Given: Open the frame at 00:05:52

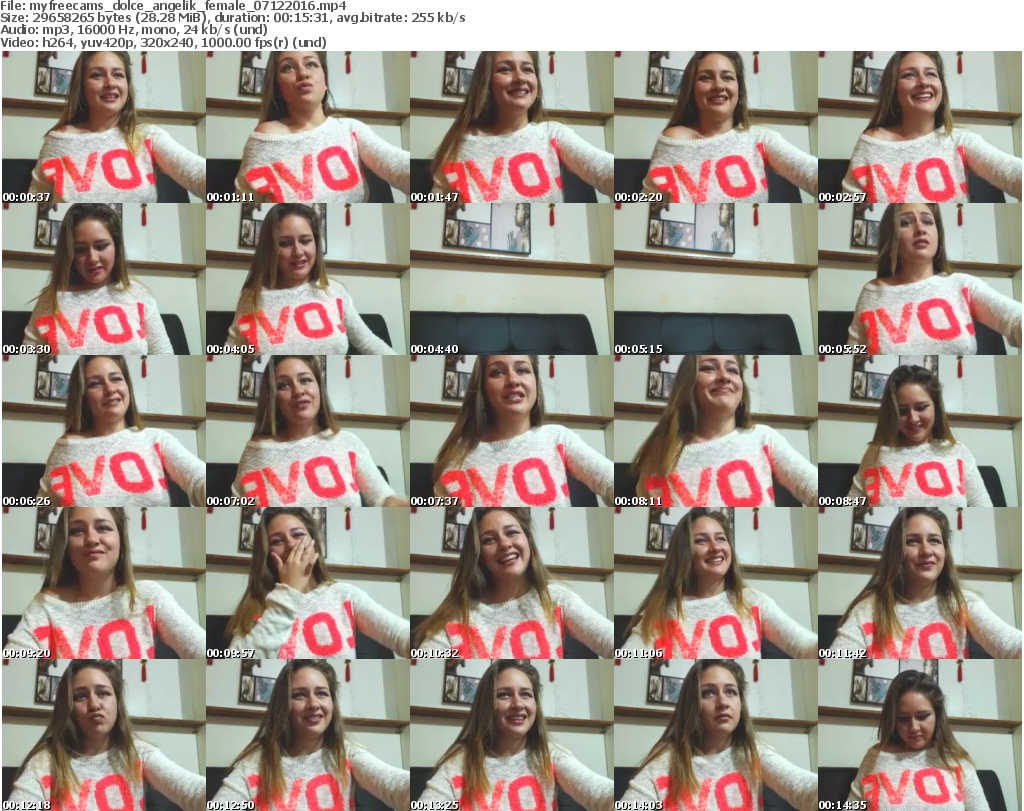Looking at the screenshot, I should pos(920,279).
